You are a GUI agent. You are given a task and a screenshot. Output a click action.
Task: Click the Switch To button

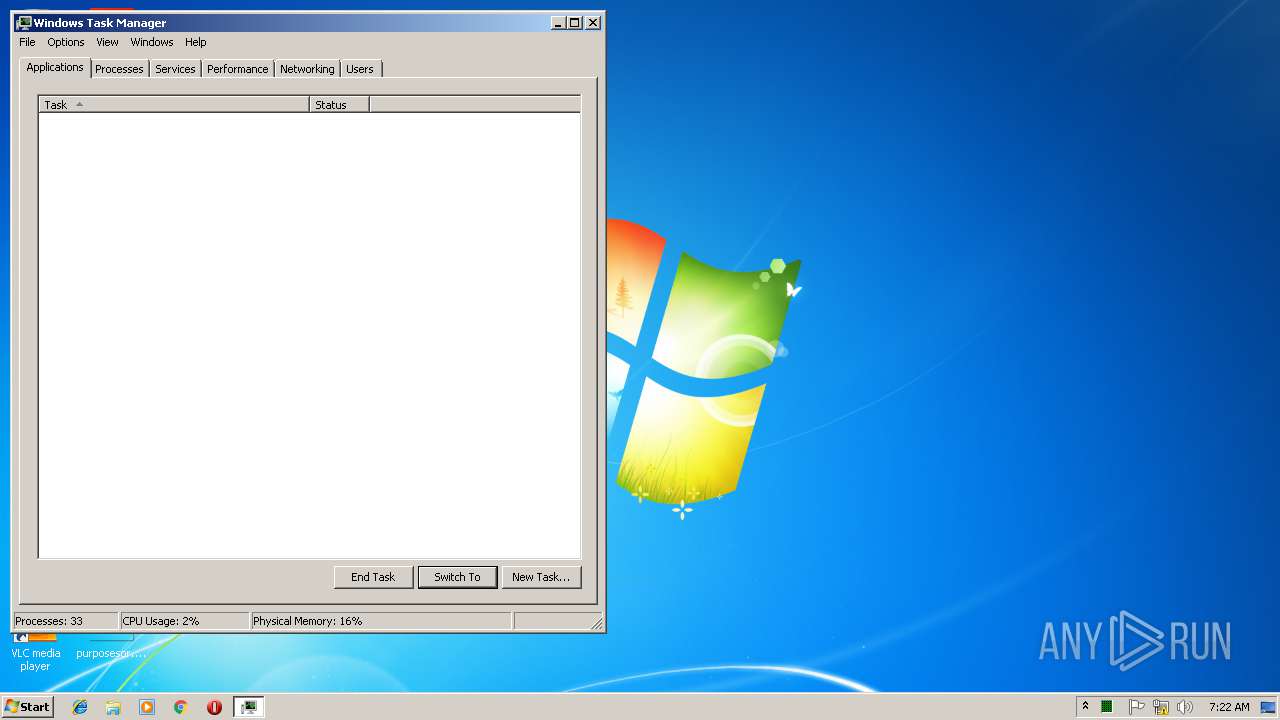coord(457,577)
